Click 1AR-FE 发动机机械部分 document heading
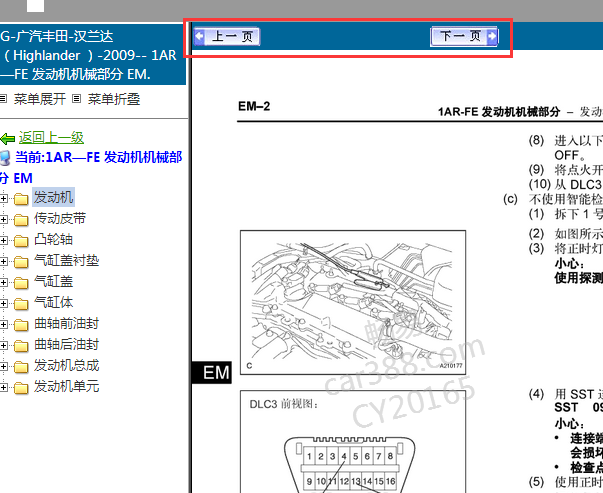This screenshot has width=603, height=493. (499, 112)
